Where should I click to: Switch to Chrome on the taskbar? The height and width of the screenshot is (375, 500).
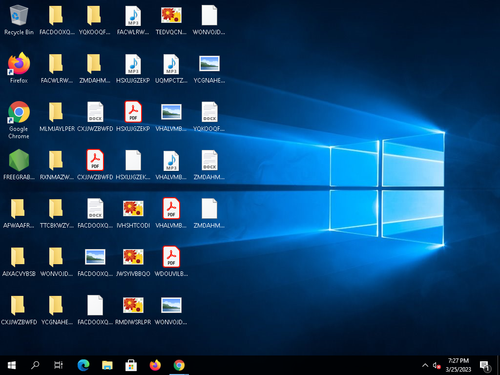[179, 365]
